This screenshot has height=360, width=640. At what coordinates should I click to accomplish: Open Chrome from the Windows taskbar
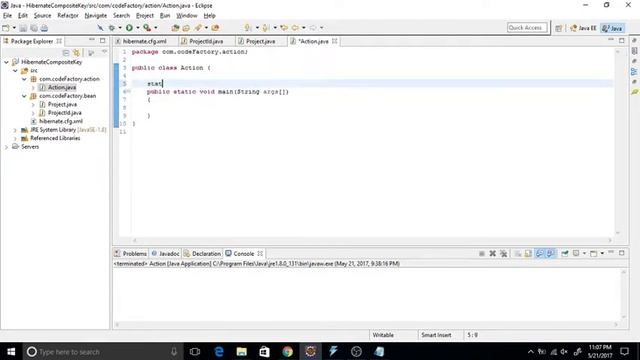(287, 351)
